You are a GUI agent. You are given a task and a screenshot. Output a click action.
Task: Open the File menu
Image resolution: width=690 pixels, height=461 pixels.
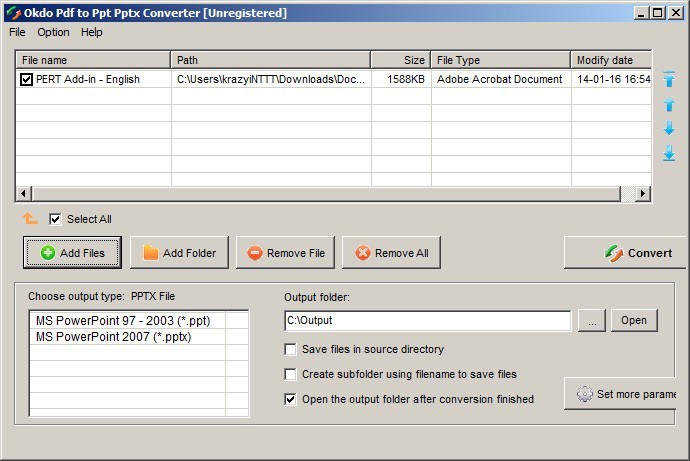pos(17,32)
